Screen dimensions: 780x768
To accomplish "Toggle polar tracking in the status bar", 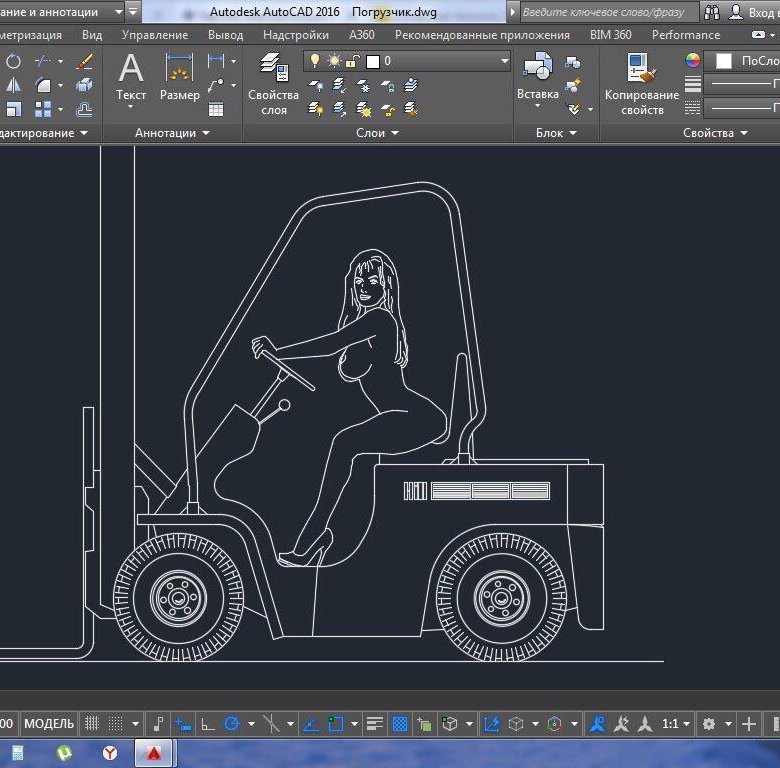I will tap(232, 723).
